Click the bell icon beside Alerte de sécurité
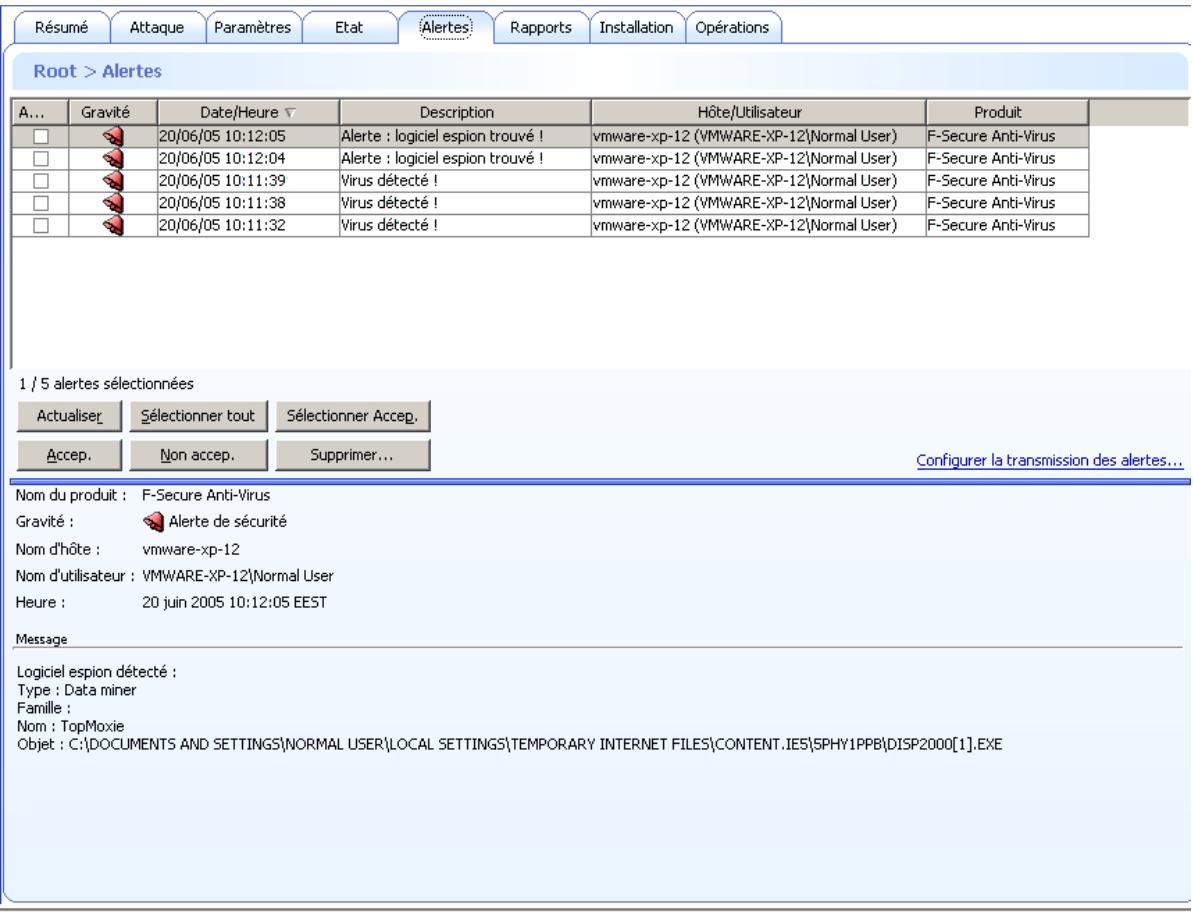This screenshot has height=912, width=1193. 153,522
